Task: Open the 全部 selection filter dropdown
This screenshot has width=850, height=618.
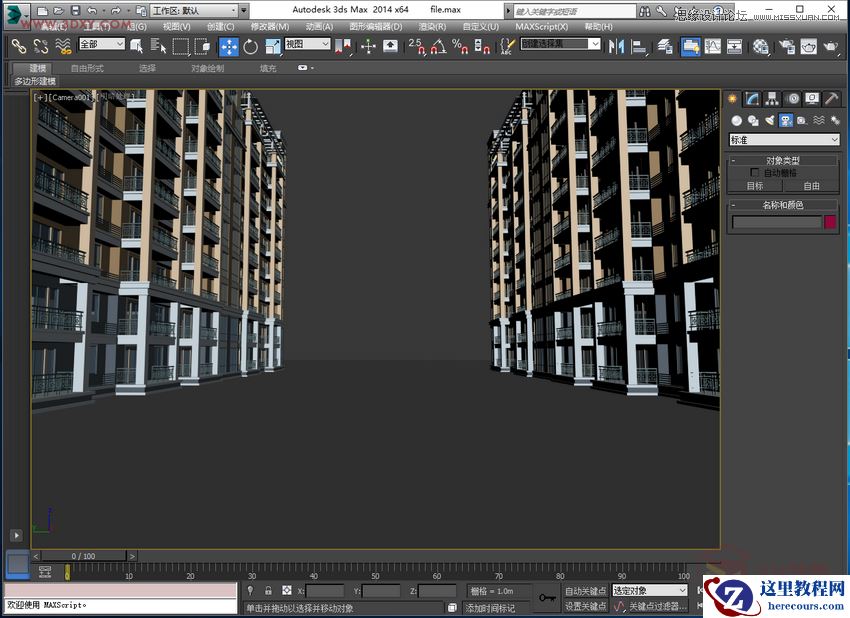Action: (x=100, y=44)
